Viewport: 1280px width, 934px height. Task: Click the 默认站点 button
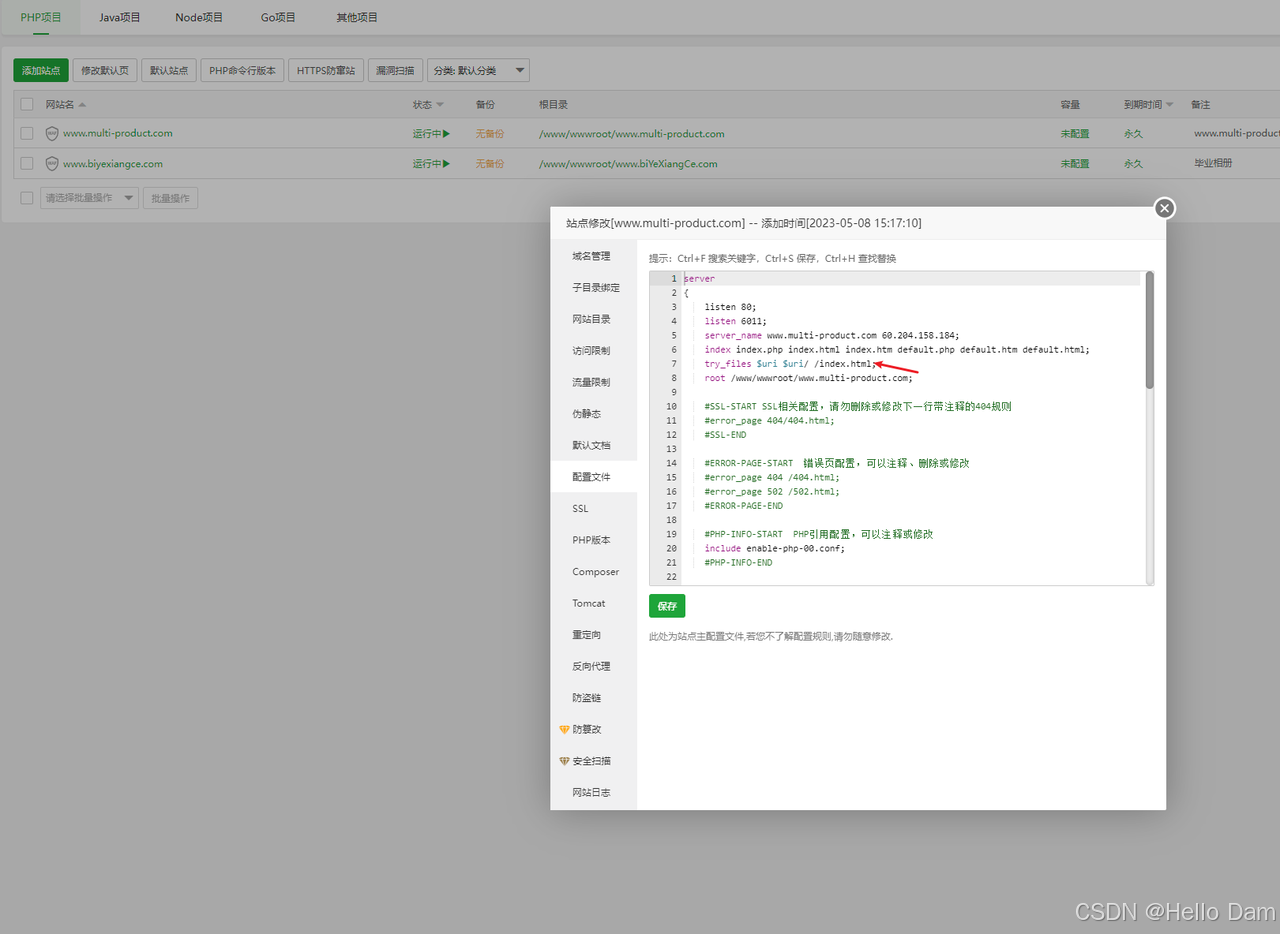tap(168, 70)
